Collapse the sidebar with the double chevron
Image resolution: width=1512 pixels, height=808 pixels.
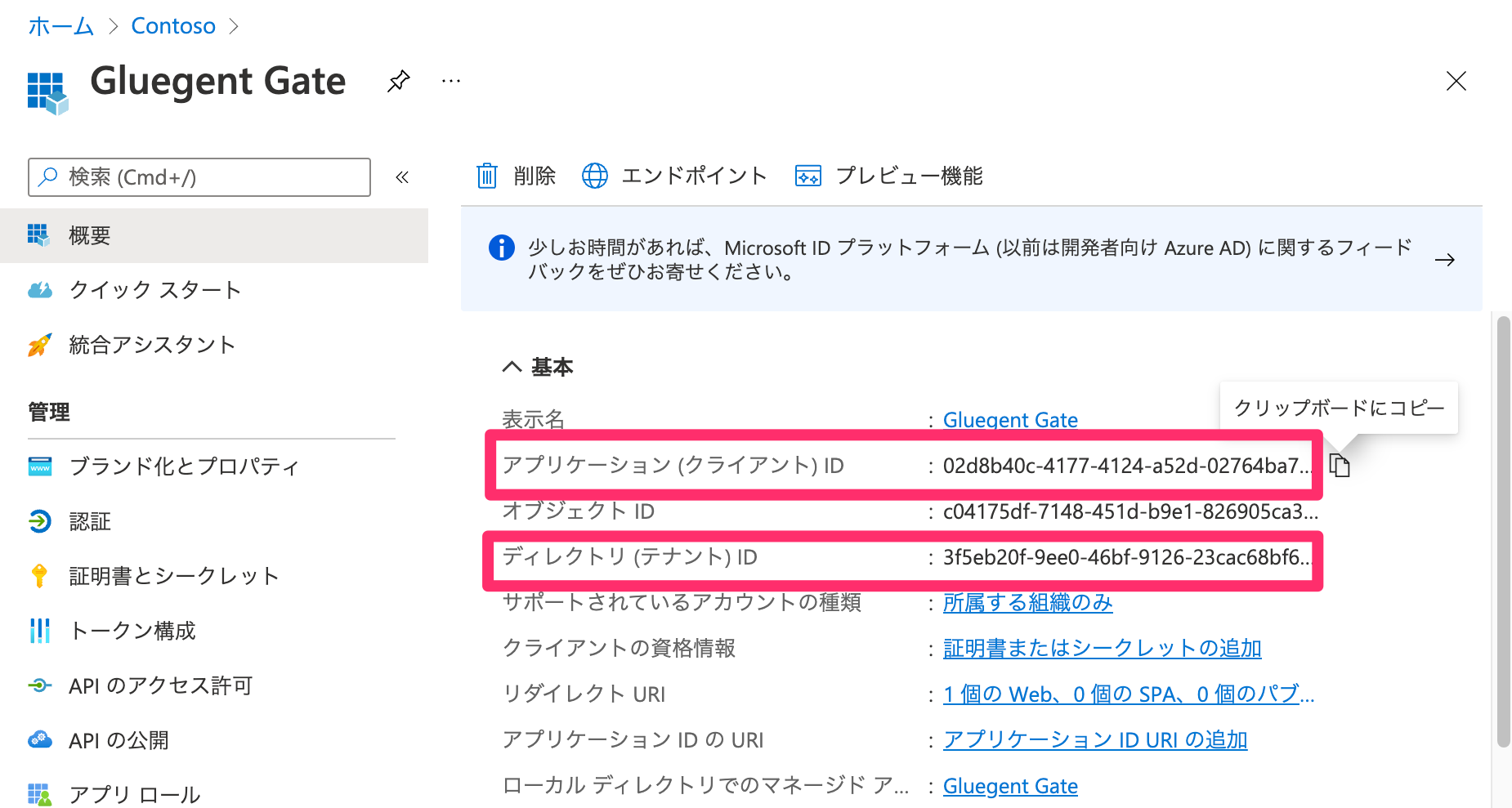402,177
